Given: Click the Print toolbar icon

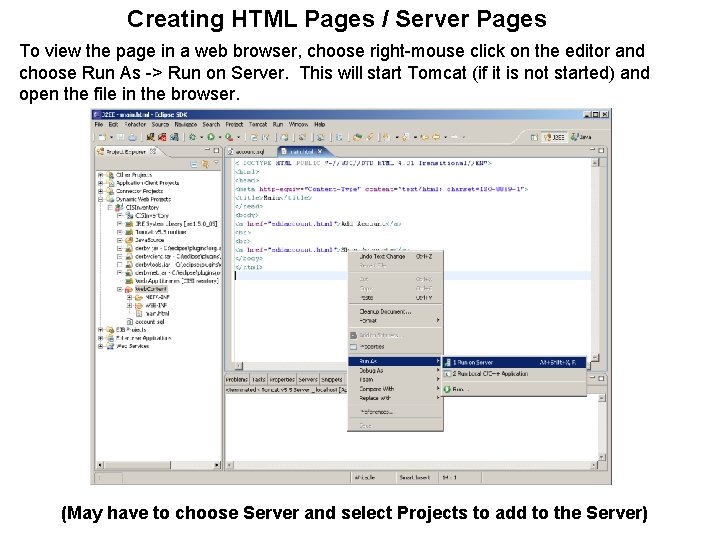Looking at the screenshot, I should point(132,137).
